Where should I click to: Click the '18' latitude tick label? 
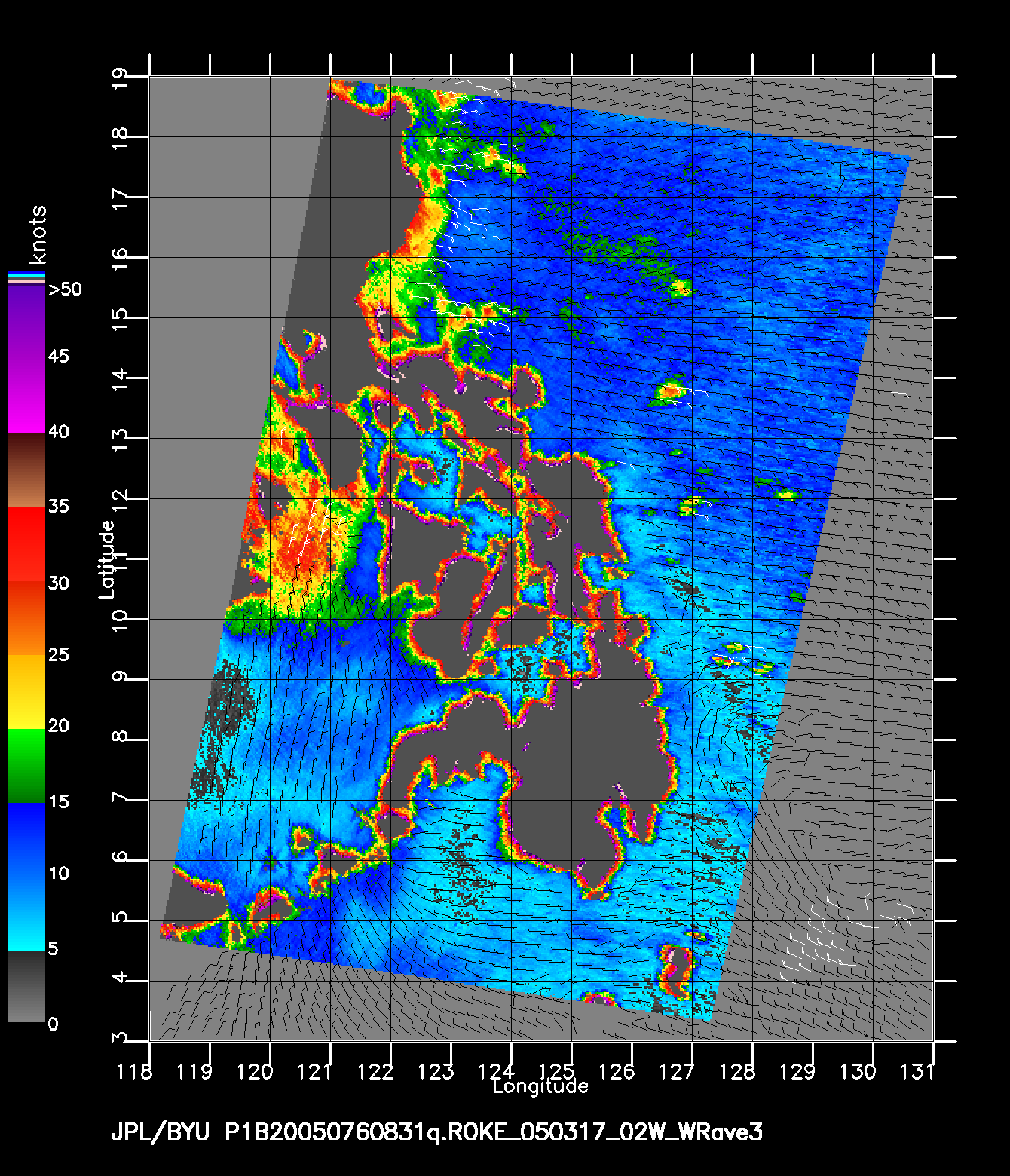[119, 139]
